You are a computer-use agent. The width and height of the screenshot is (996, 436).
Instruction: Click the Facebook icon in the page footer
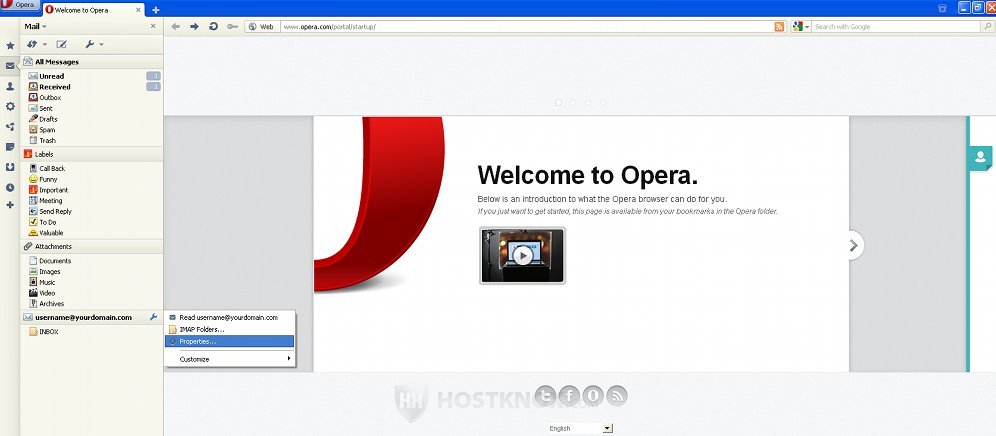pos(569,396)
